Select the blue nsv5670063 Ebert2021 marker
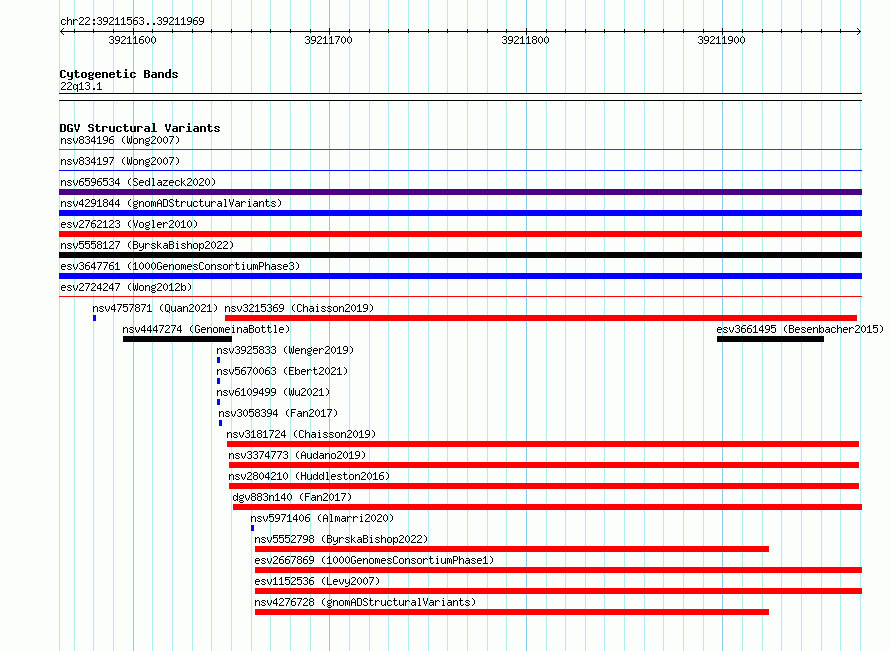 (219, 381)
